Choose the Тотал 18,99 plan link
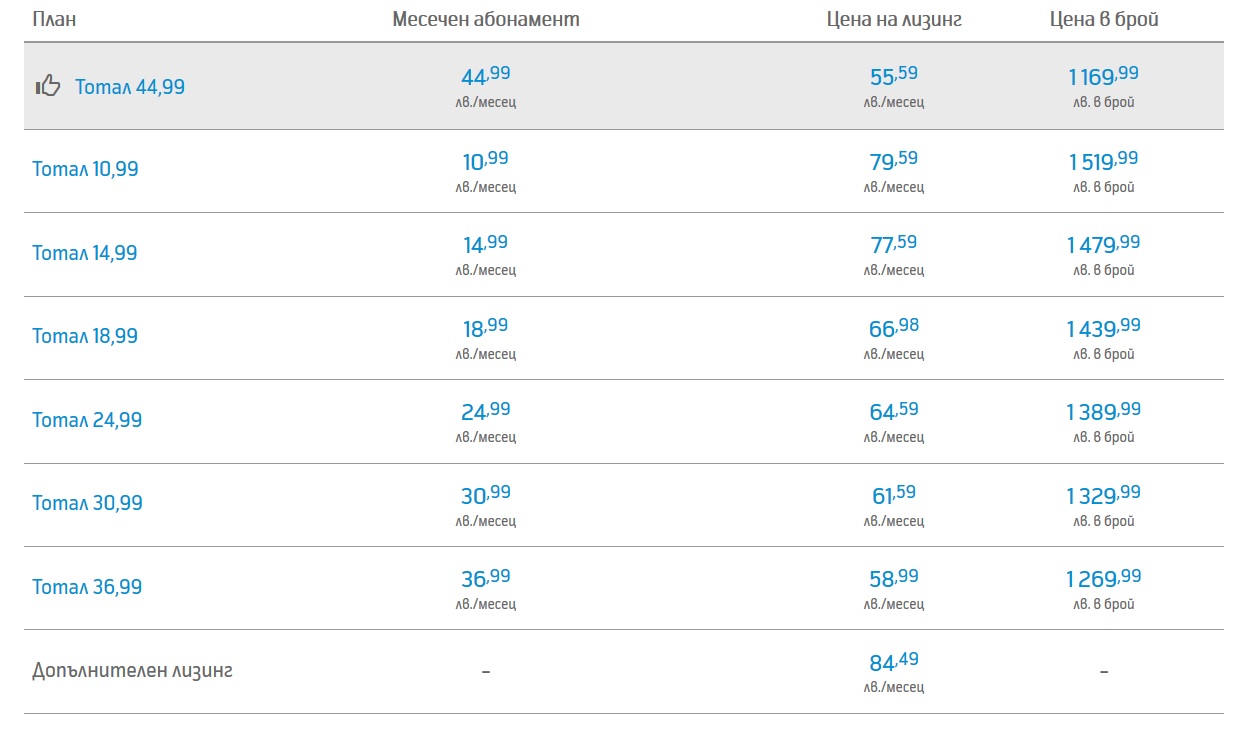1242x729 pixels. click(x=85, y=336)
